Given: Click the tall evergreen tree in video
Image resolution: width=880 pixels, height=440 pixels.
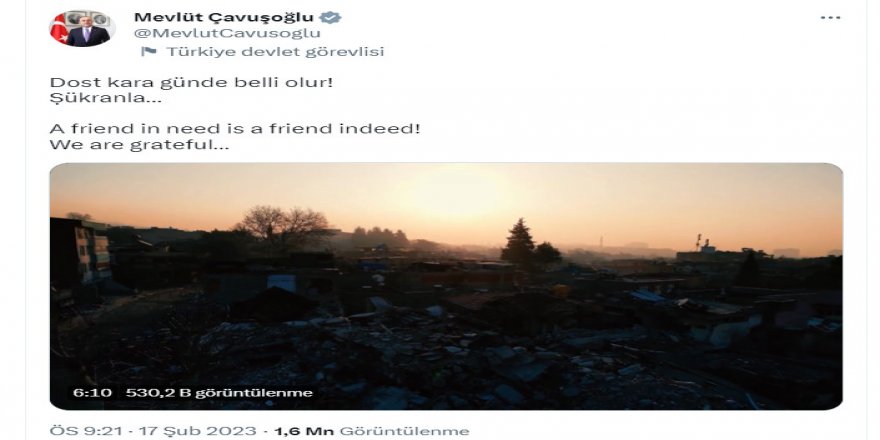Looking at the screenshot, I should click(519, 241).
